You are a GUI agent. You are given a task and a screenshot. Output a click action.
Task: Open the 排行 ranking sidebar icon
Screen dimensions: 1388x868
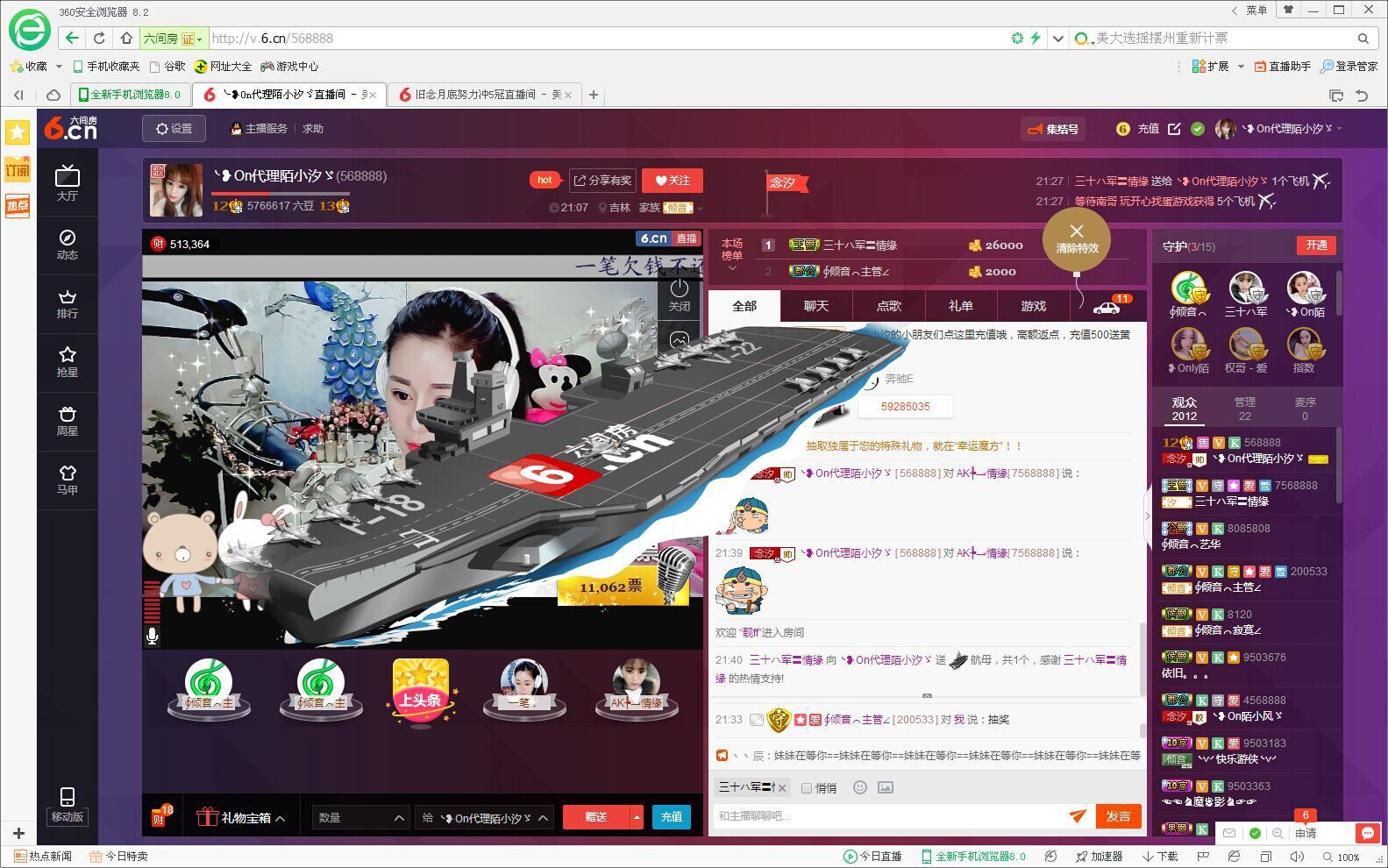pyautogui.click(x=68, y=302)
